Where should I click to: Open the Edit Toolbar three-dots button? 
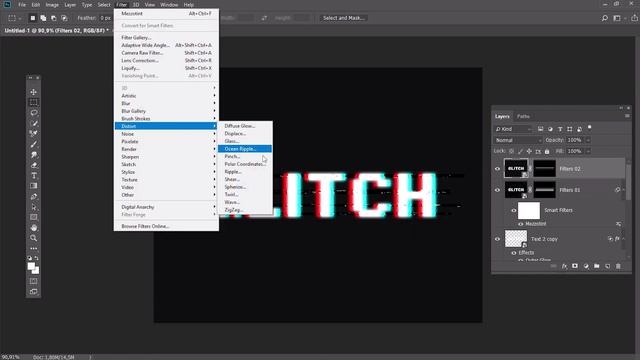33,248
